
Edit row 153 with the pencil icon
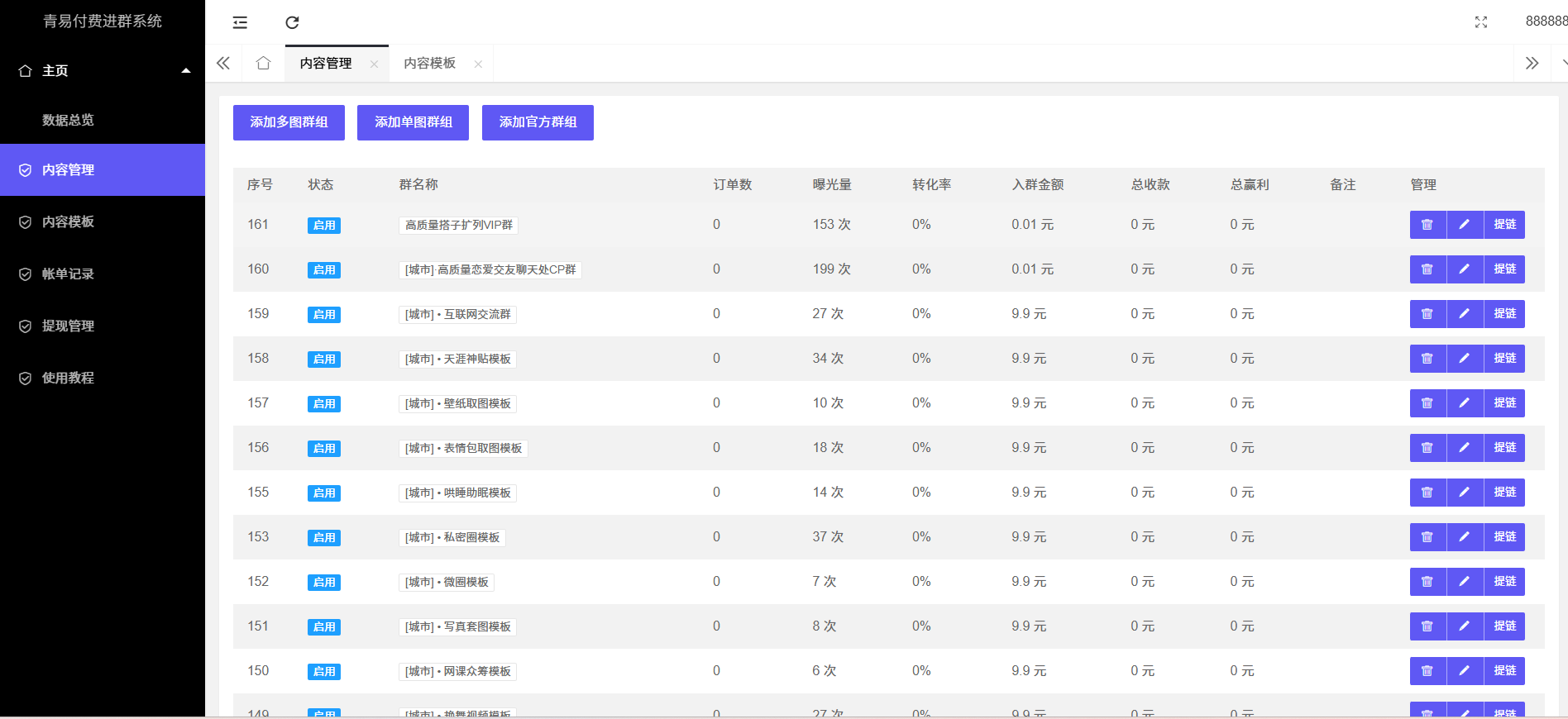(1464, 537)
